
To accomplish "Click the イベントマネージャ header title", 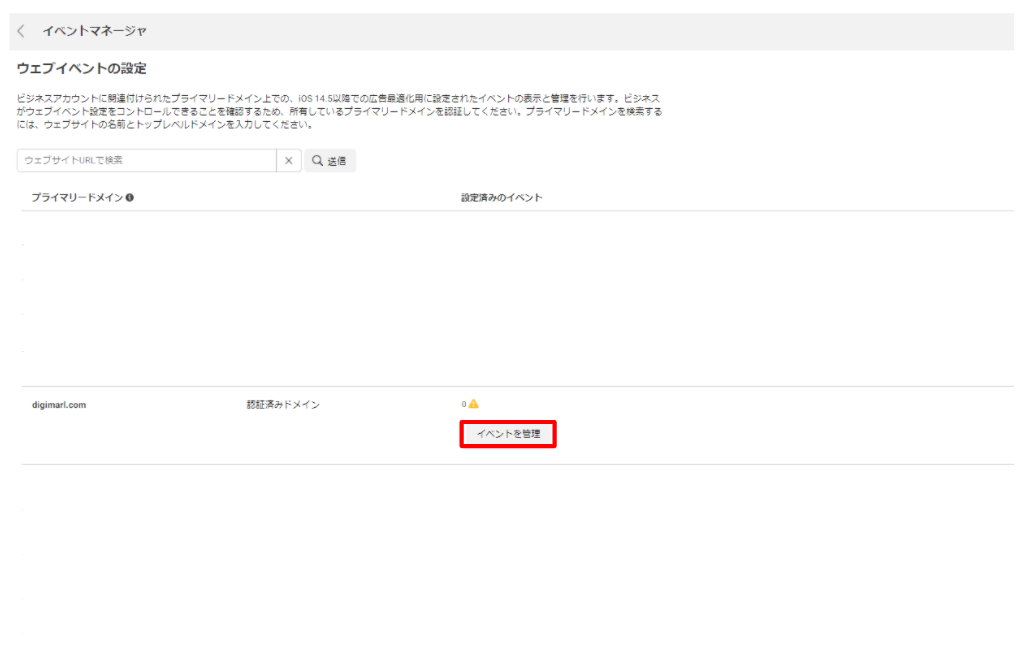I will [x=95, y=31].
